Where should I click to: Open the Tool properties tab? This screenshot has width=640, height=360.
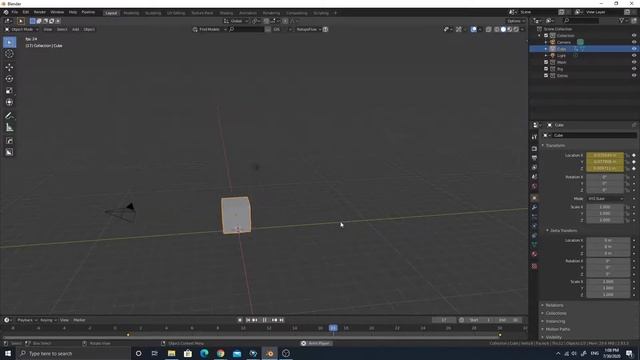534,137
